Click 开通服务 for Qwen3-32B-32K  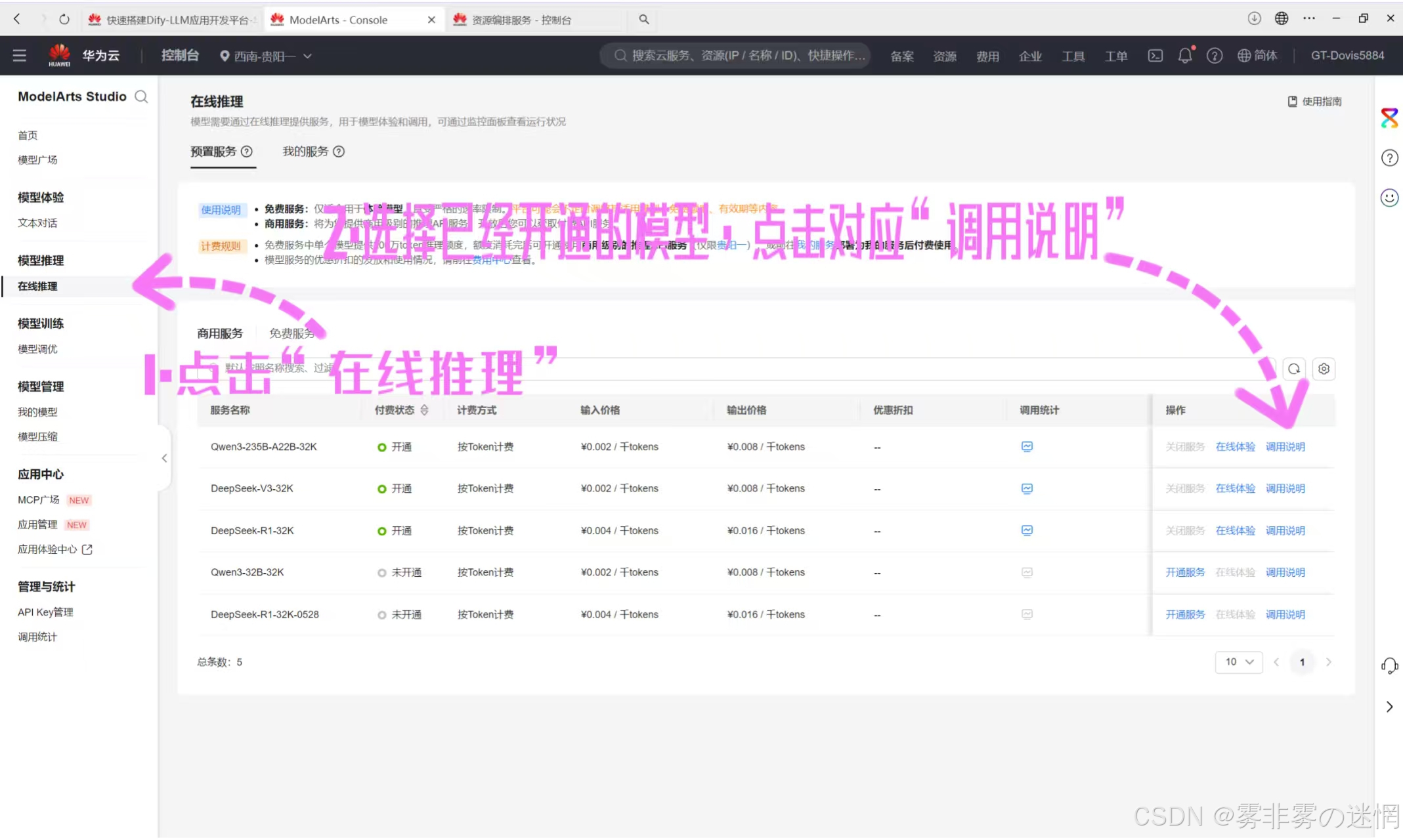tap(1185, 572)
